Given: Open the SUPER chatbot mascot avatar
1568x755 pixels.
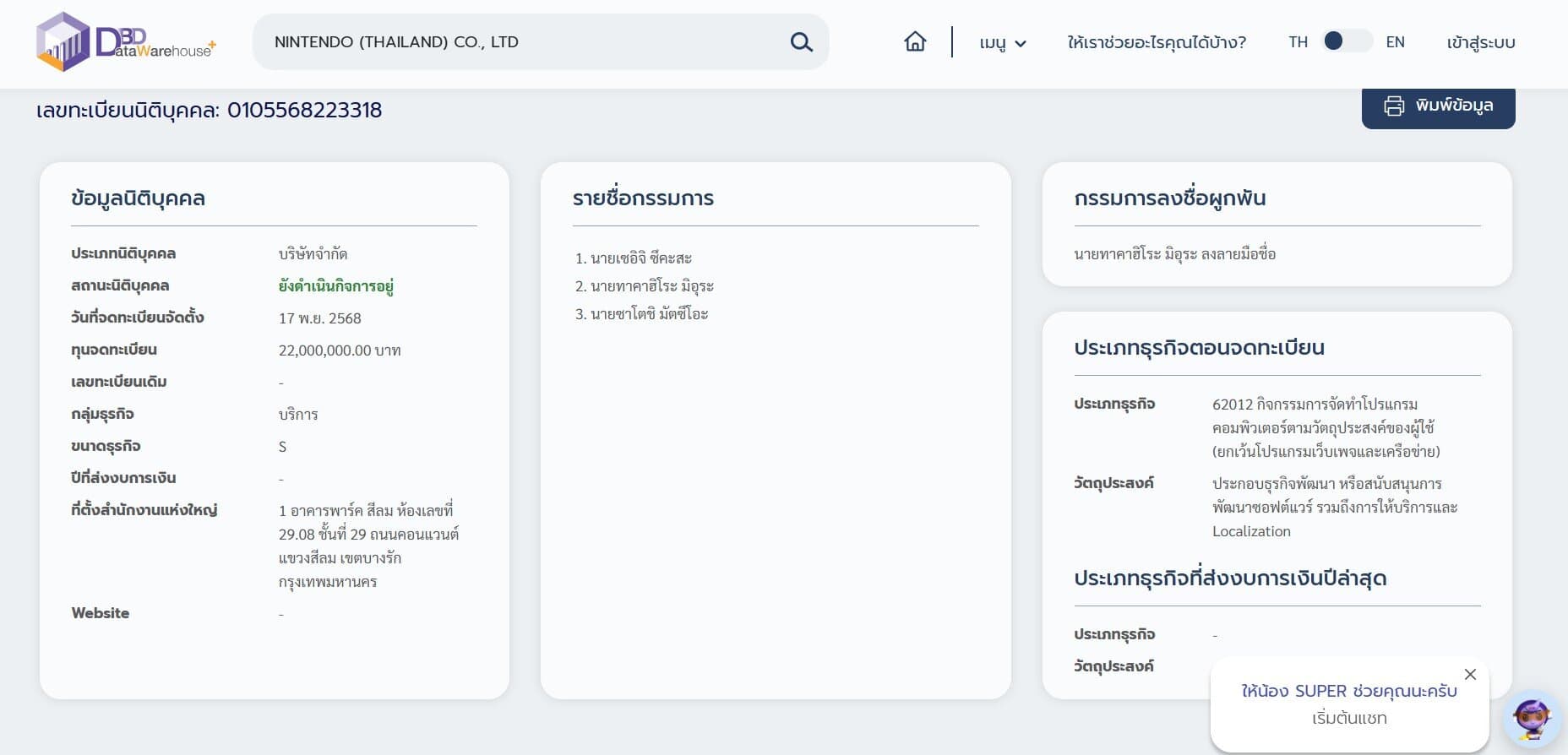Looking at the screenshot, I should [1532, 720].
